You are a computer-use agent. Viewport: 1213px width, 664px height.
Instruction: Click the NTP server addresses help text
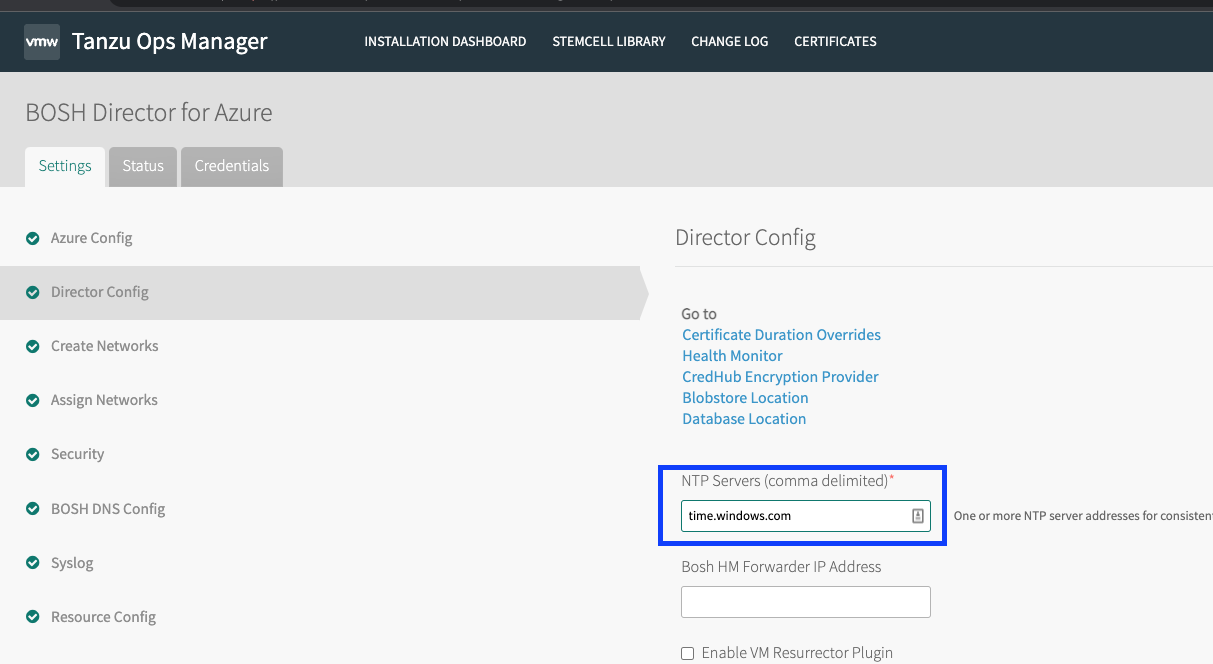point(1083,517)
